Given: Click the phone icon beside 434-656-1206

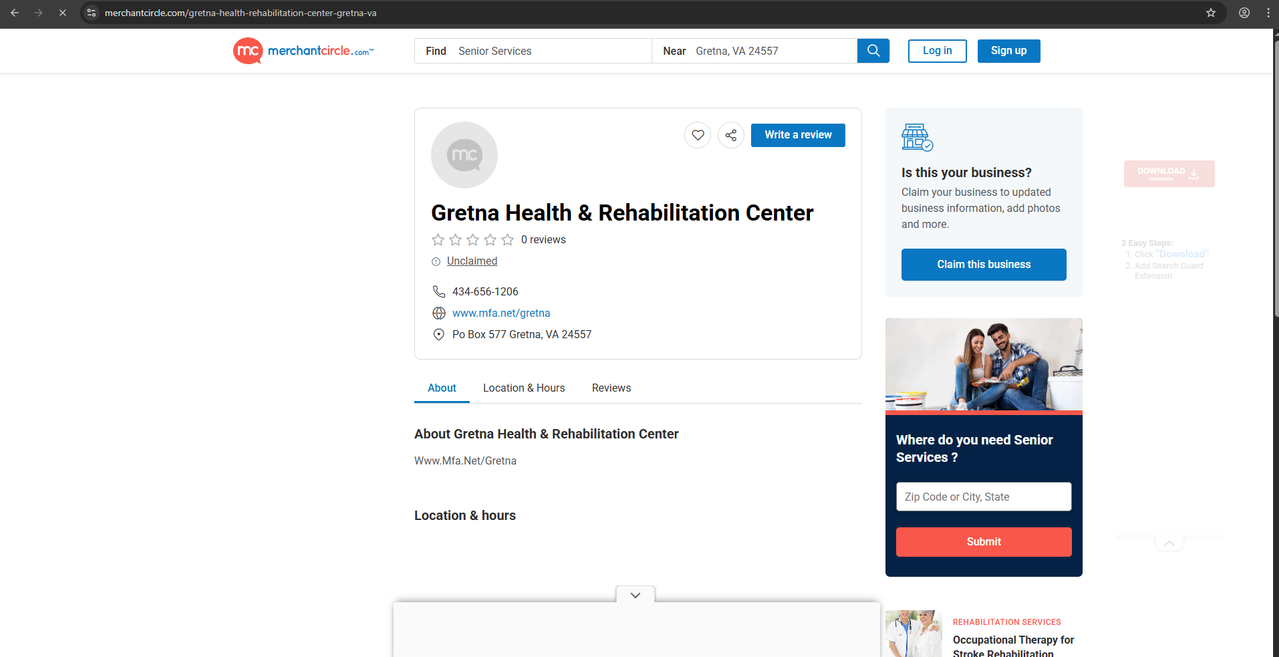Looking at the screenshot, I should [x=438, y=292].
